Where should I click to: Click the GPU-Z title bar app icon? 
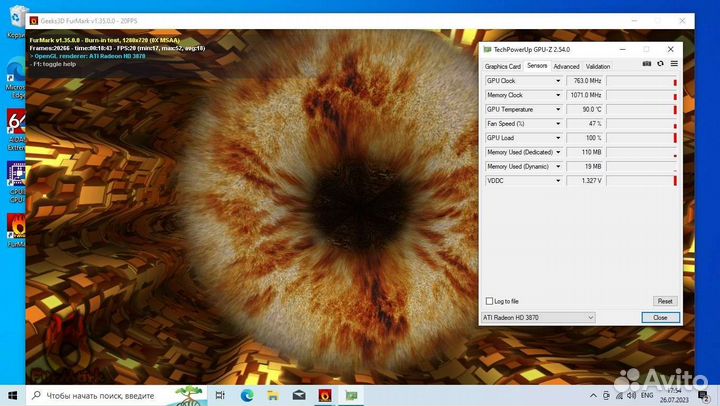pyautogui.click(x=488, y=49)
